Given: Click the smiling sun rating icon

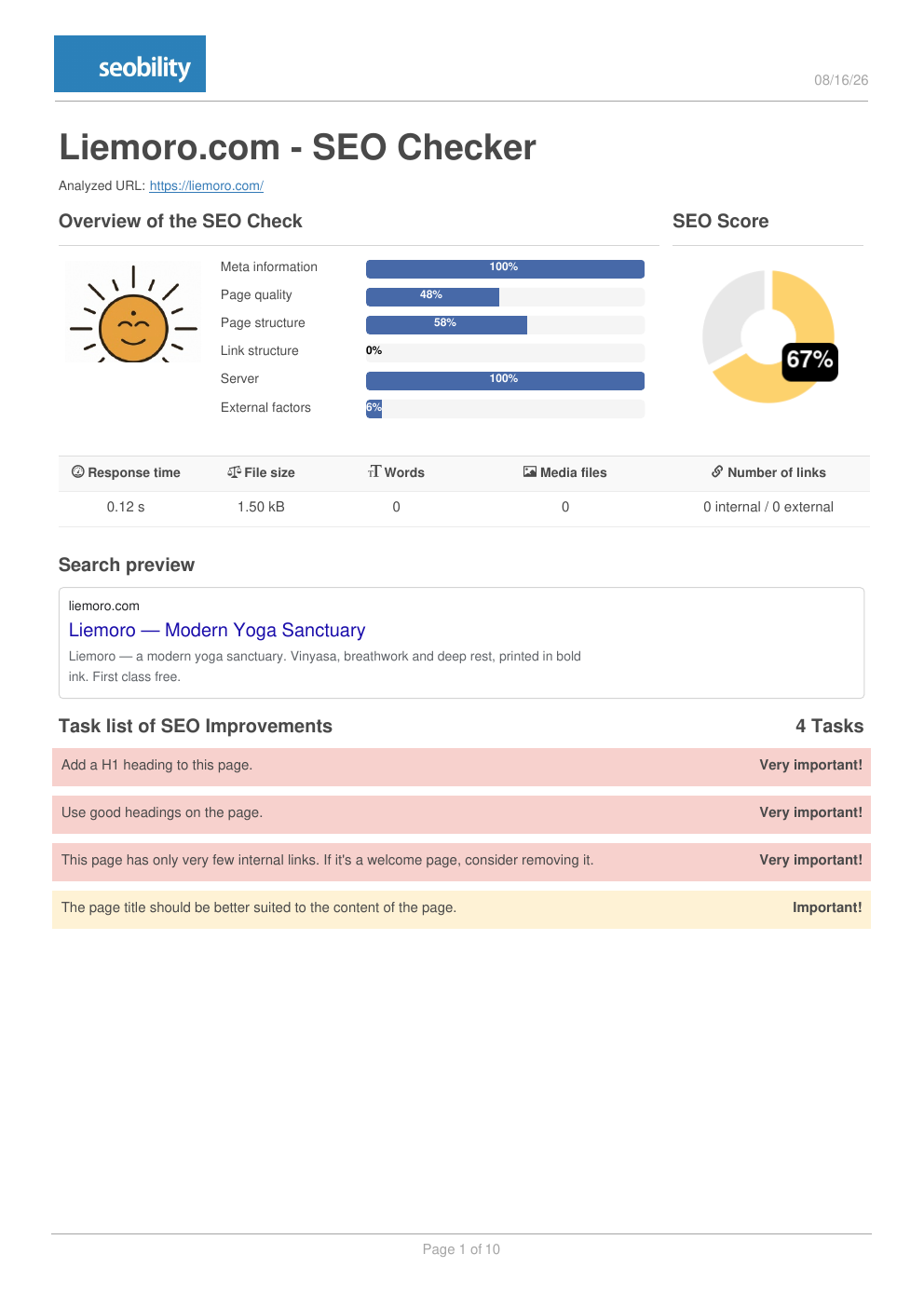Looking at the screenshot, I should pyautogui.click(x=133, y=314).
